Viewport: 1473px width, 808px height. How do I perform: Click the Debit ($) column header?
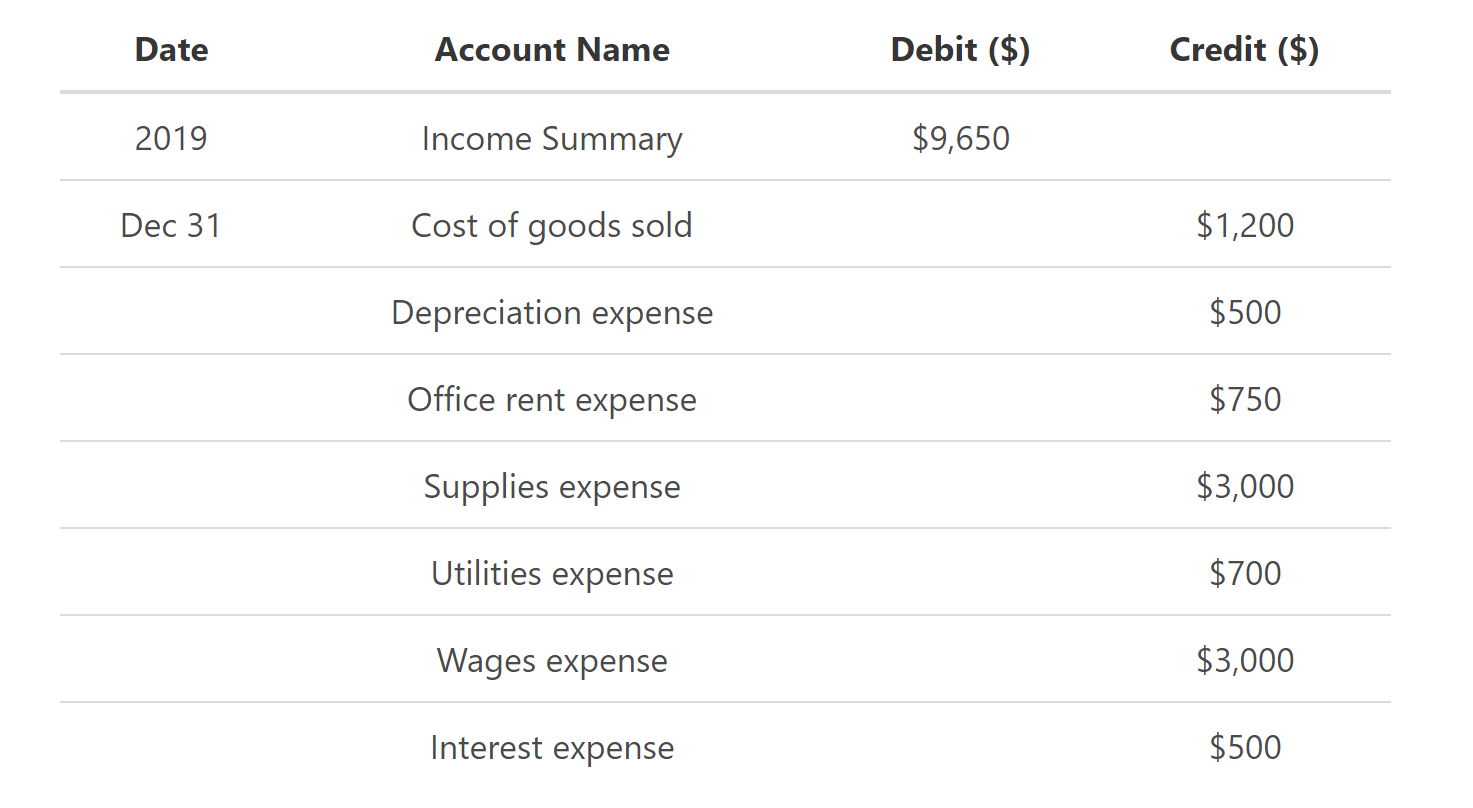960,50
